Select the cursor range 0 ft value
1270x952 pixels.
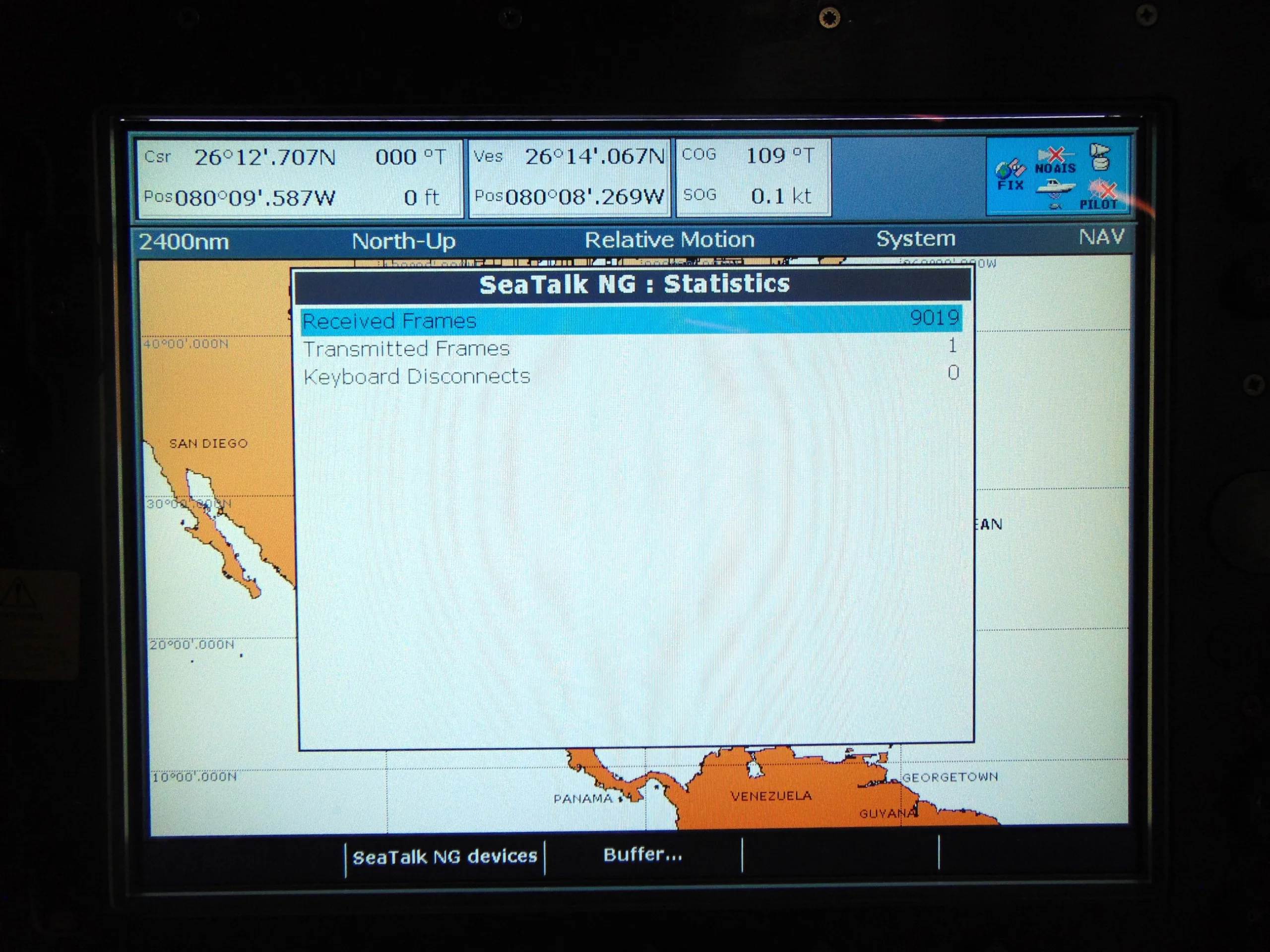pyautogui.click(x=421, y=197)
